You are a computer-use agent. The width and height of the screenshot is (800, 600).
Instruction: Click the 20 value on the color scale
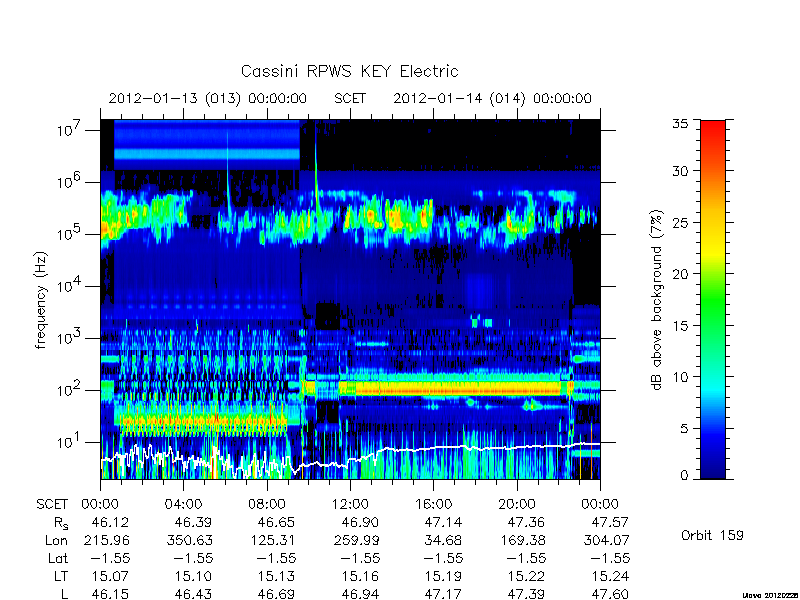[680, 274]
